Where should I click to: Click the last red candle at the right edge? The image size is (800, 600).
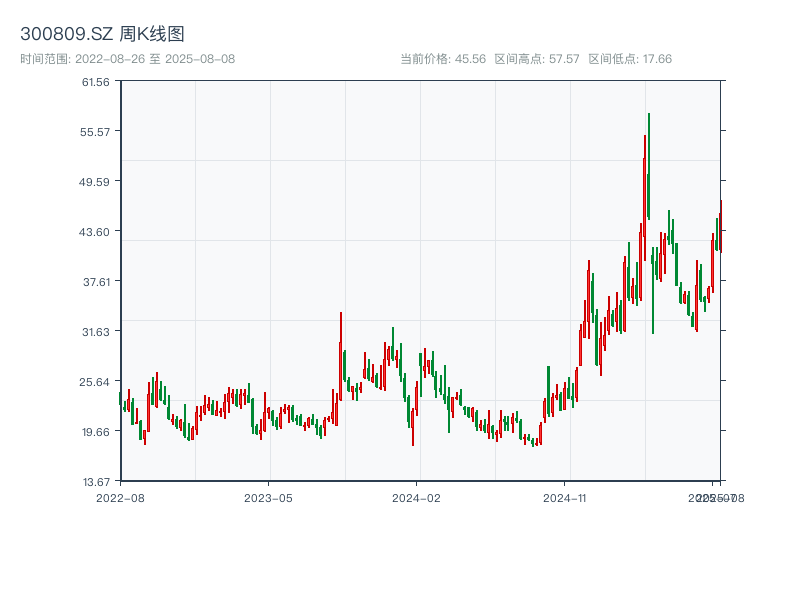[721, 227]
